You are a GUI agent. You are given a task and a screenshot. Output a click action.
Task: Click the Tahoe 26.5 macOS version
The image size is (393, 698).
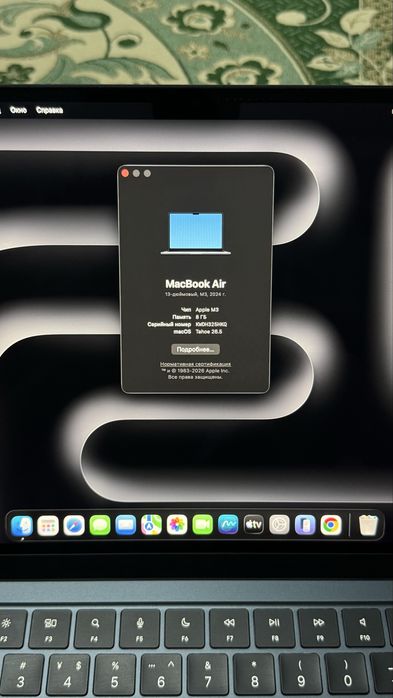click(x=209, y=332)
